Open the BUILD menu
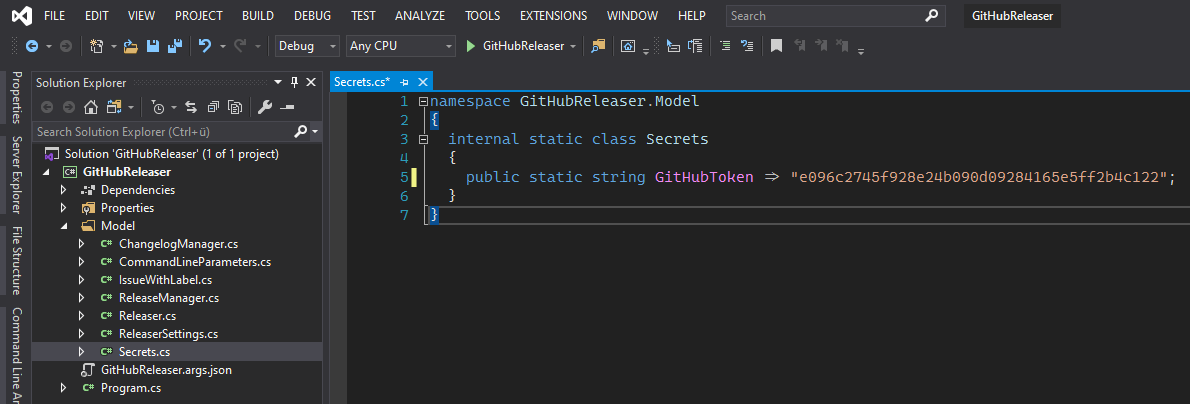Viewport: 1190px width, 404px height. tap(258, 16)
